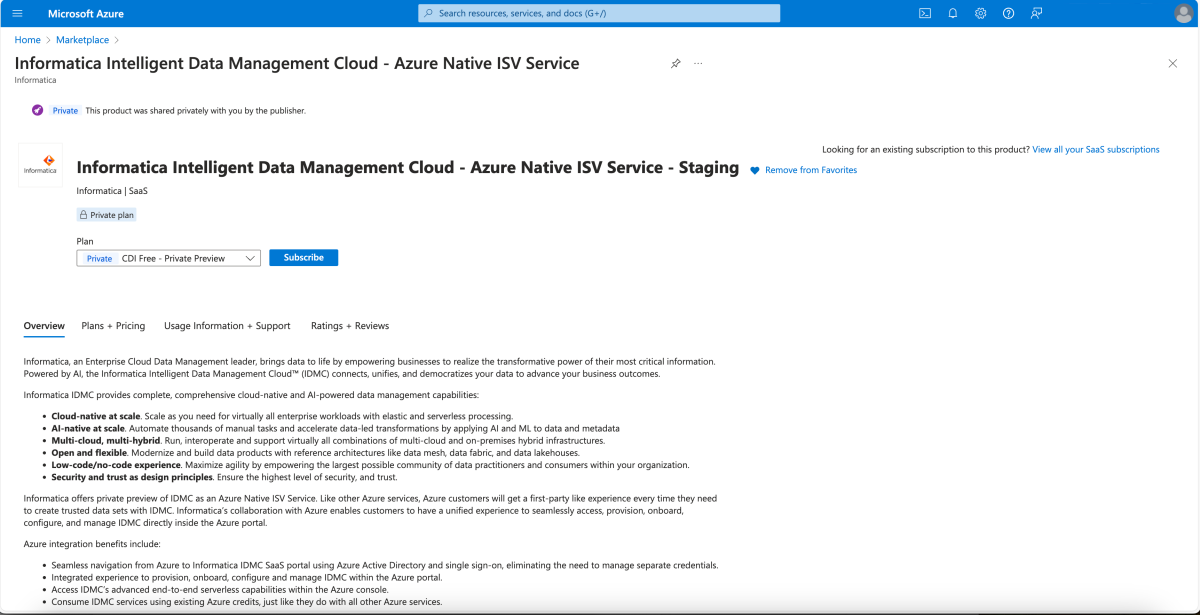Select the Overview tab
The image size is (1200, 615).
click(44, 326)
